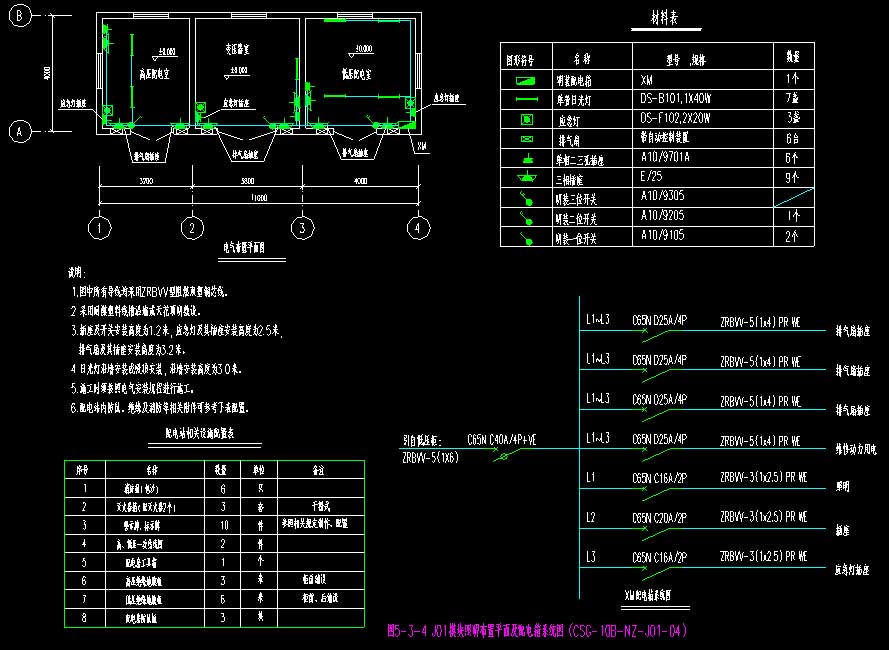The height and width of the screenshot is (650, 889).
Task: Click the "序号" column header in the facilities table
Action: pos(83,470)
